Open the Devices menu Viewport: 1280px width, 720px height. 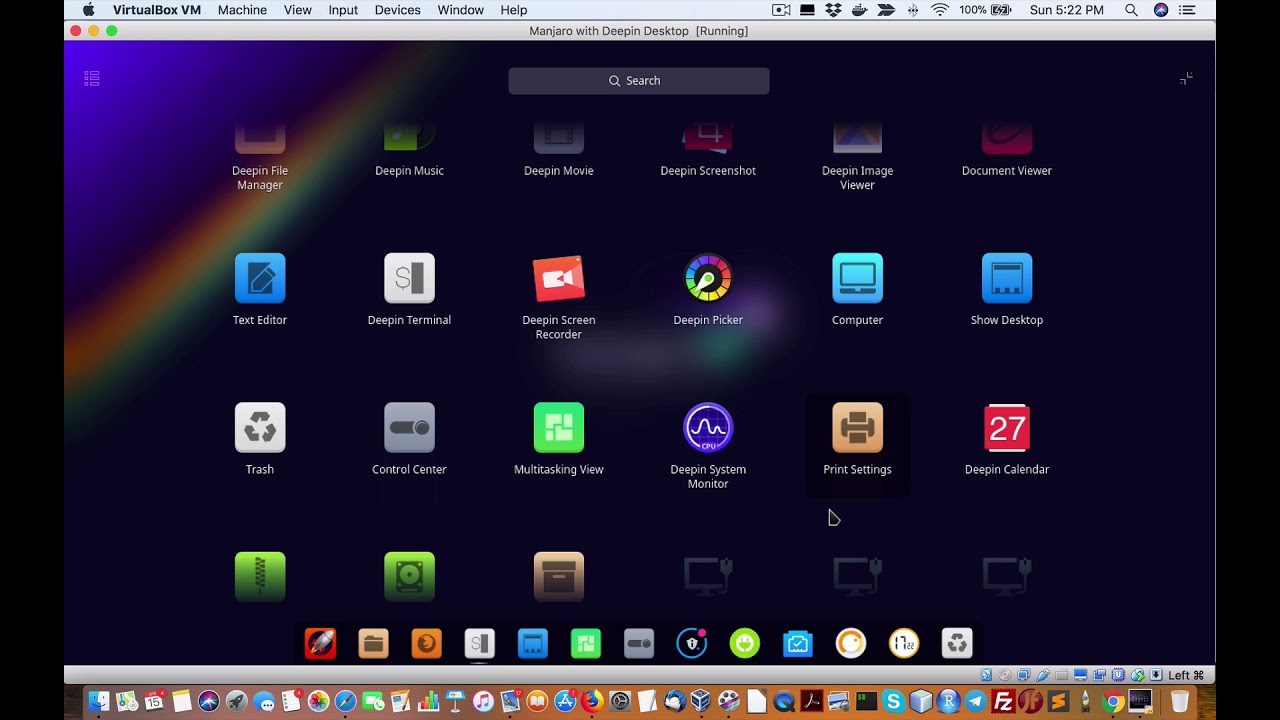pos(397,10)
